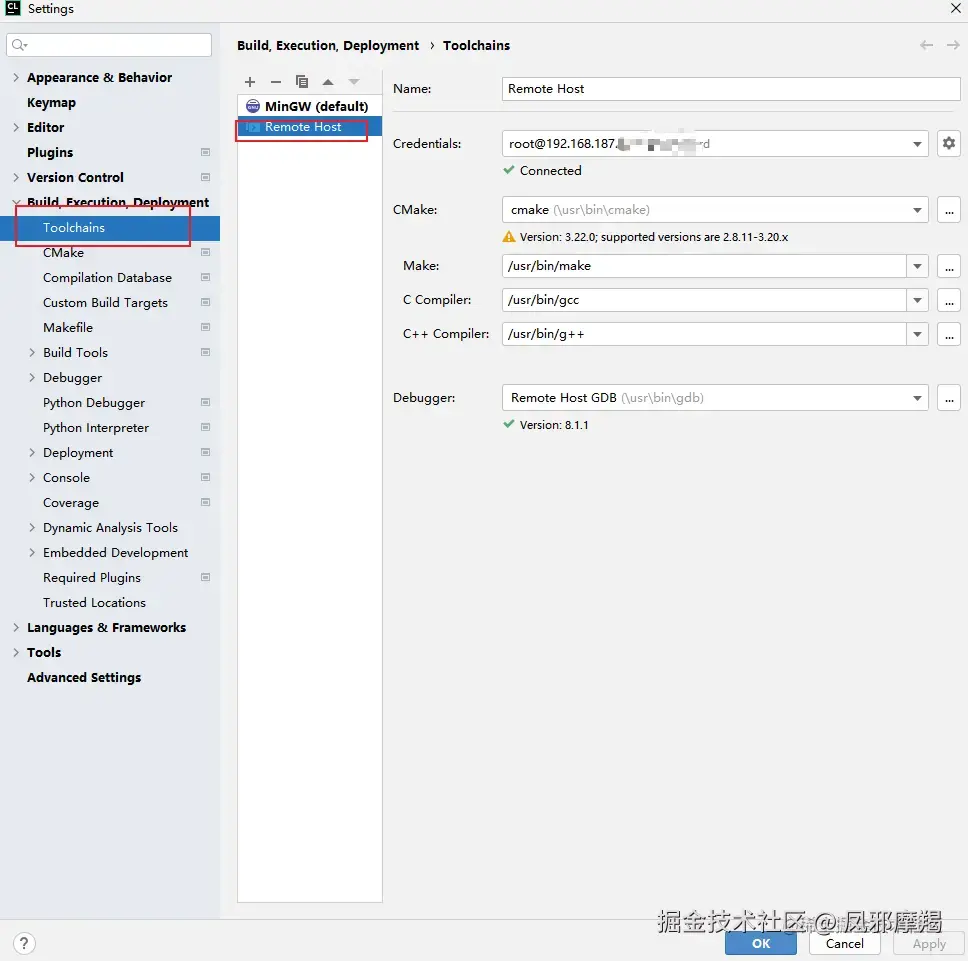Viewport: 968px width, 961px height.
Task: Click project-level icon beside Deployment
Action: [206, 453]
